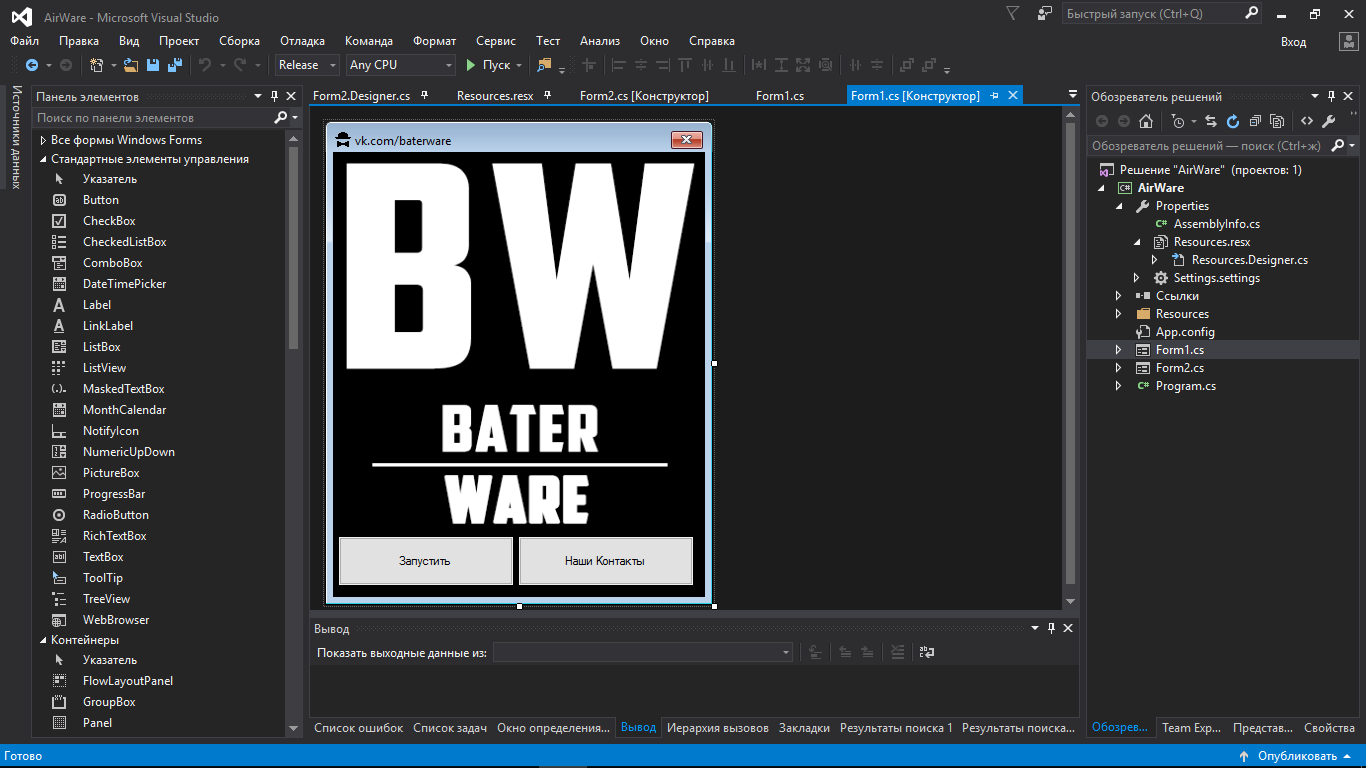The width and height of the screenshot is (1366, 768).
Task: Click the Наши Контакты form button
Action: pos(605,561)
